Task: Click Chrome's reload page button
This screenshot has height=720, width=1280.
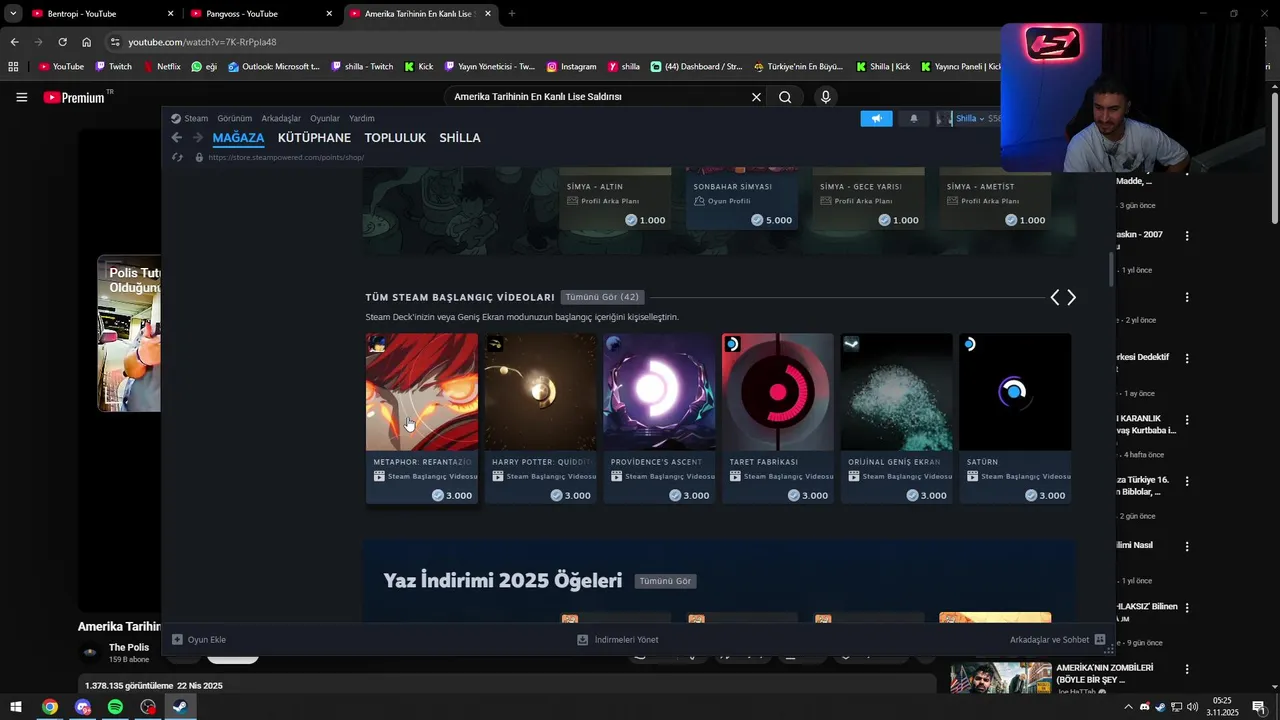Action: [62, 42]
